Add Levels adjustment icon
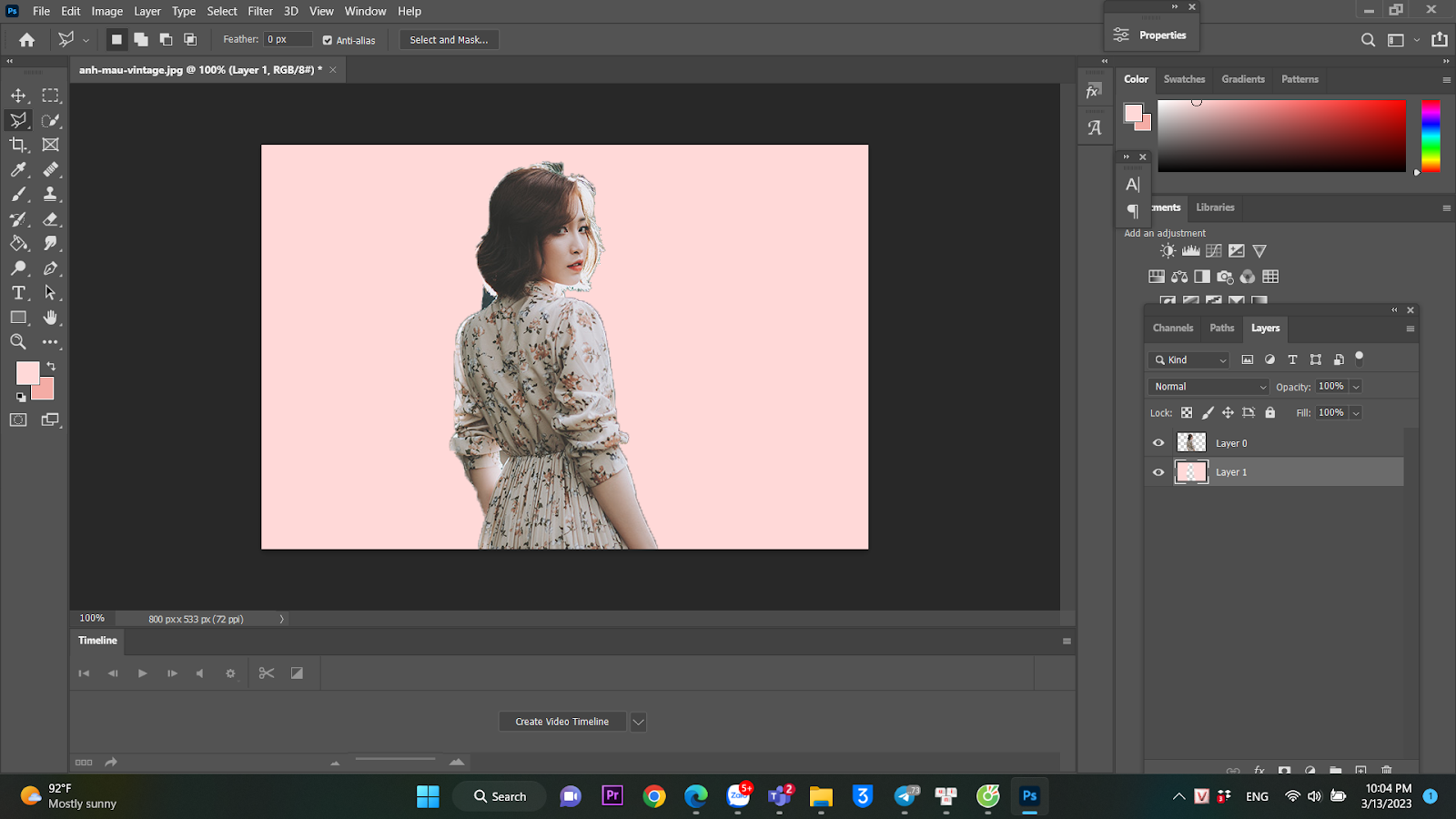This screenshot has height=819, width=1456. click(x=1190, y=251)
